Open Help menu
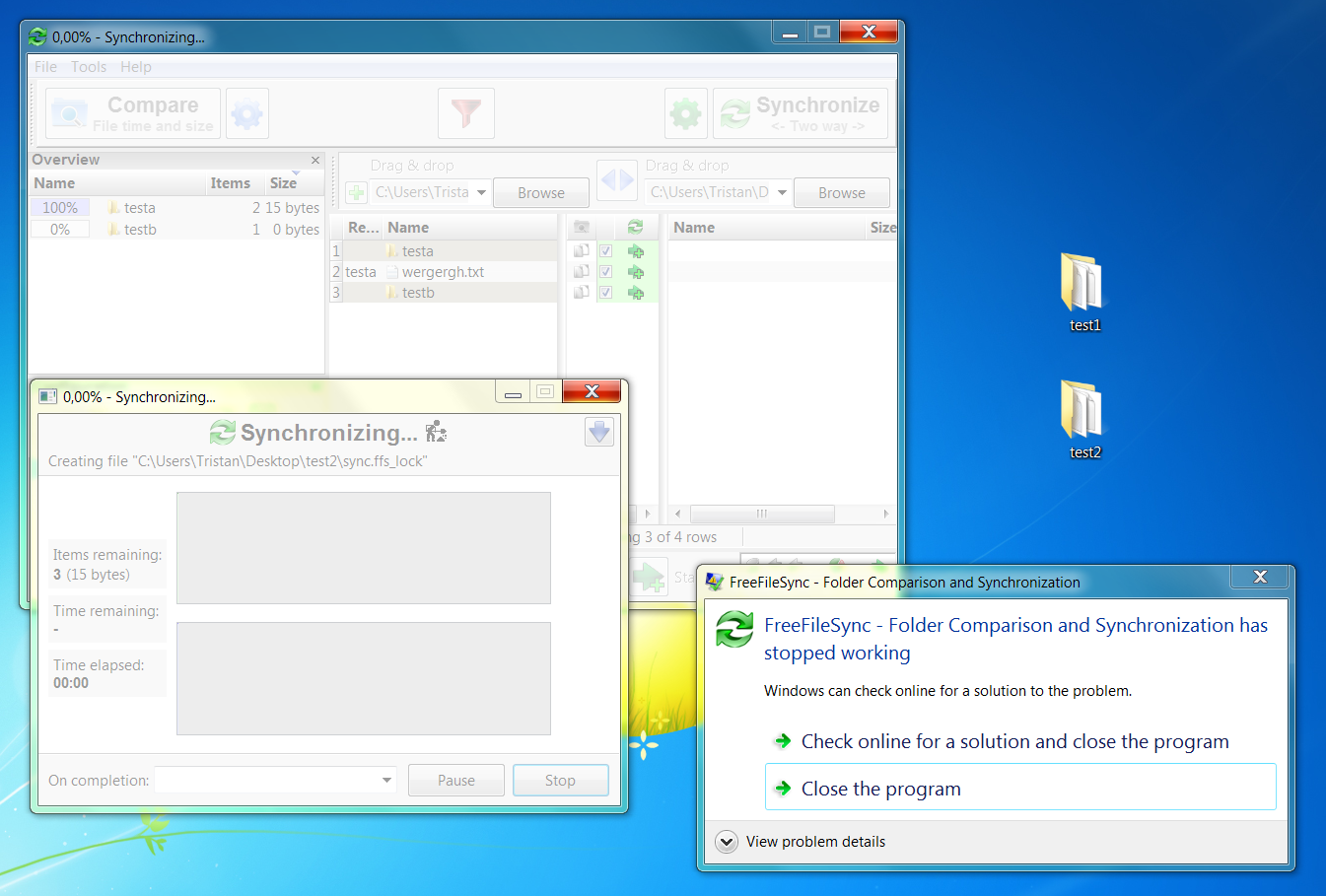 pyautogui.click(x=136, y=67)
